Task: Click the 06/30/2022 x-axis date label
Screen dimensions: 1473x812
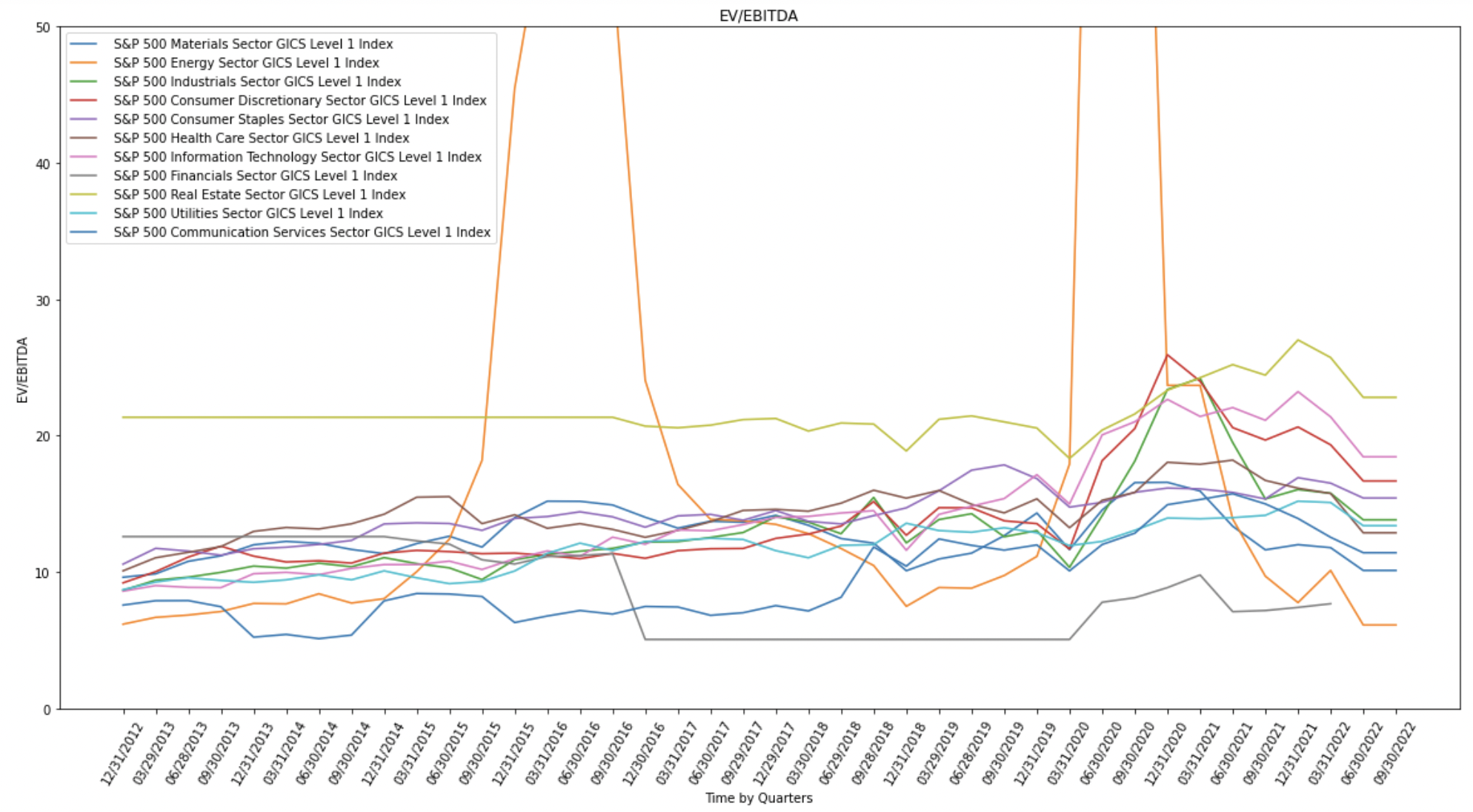Action: tap(1361, 753)
